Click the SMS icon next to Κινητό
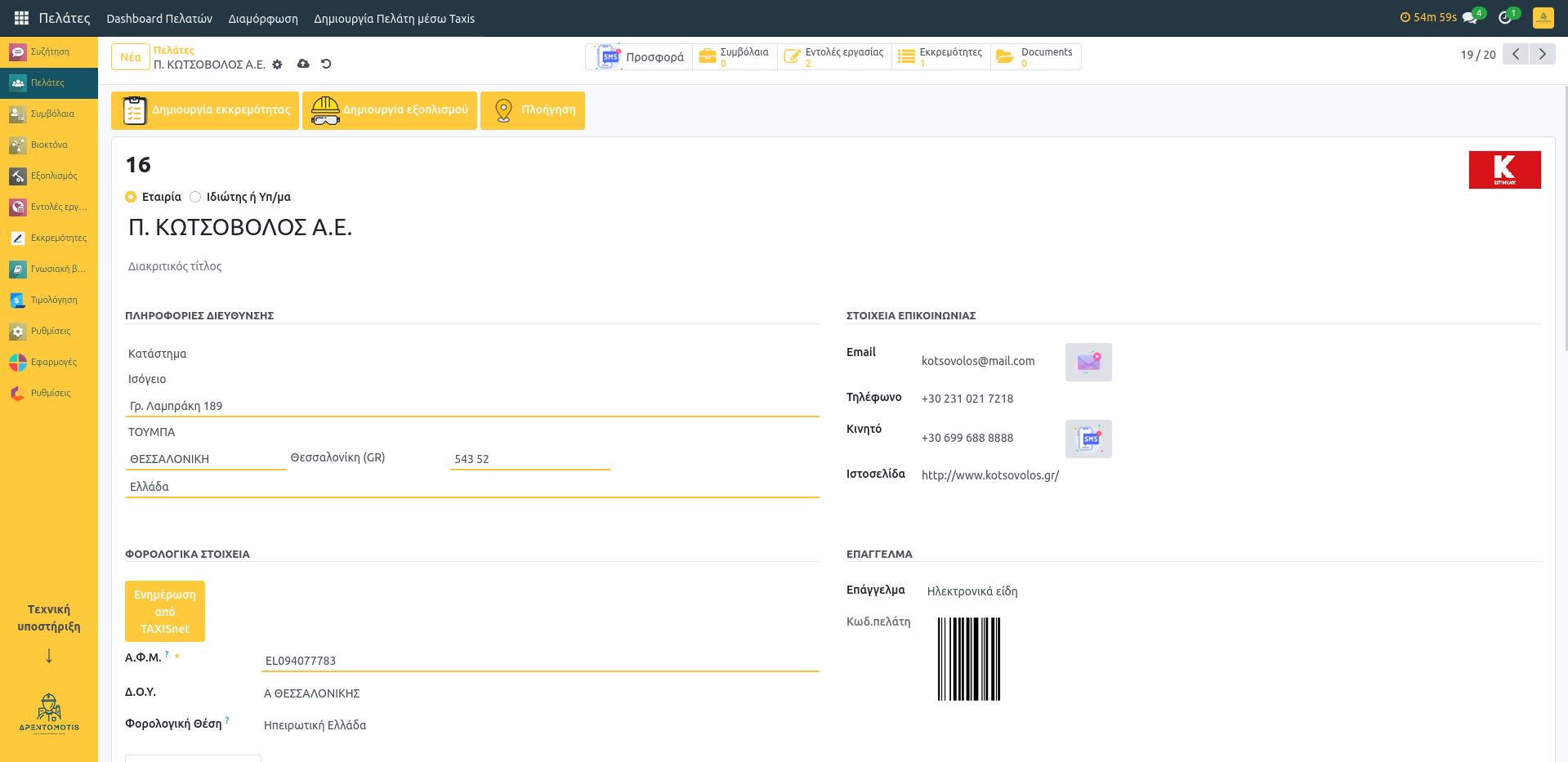The image size is (1568, 762). pos(1088,439)
